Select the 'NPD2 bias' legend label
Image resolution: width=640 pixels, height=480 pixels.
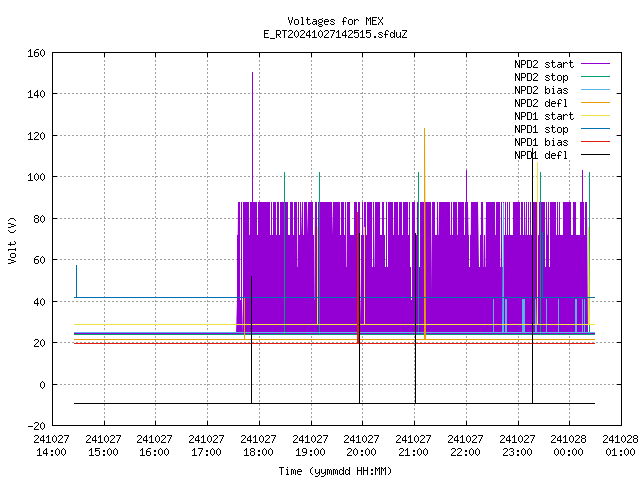(x=541, y=90)
